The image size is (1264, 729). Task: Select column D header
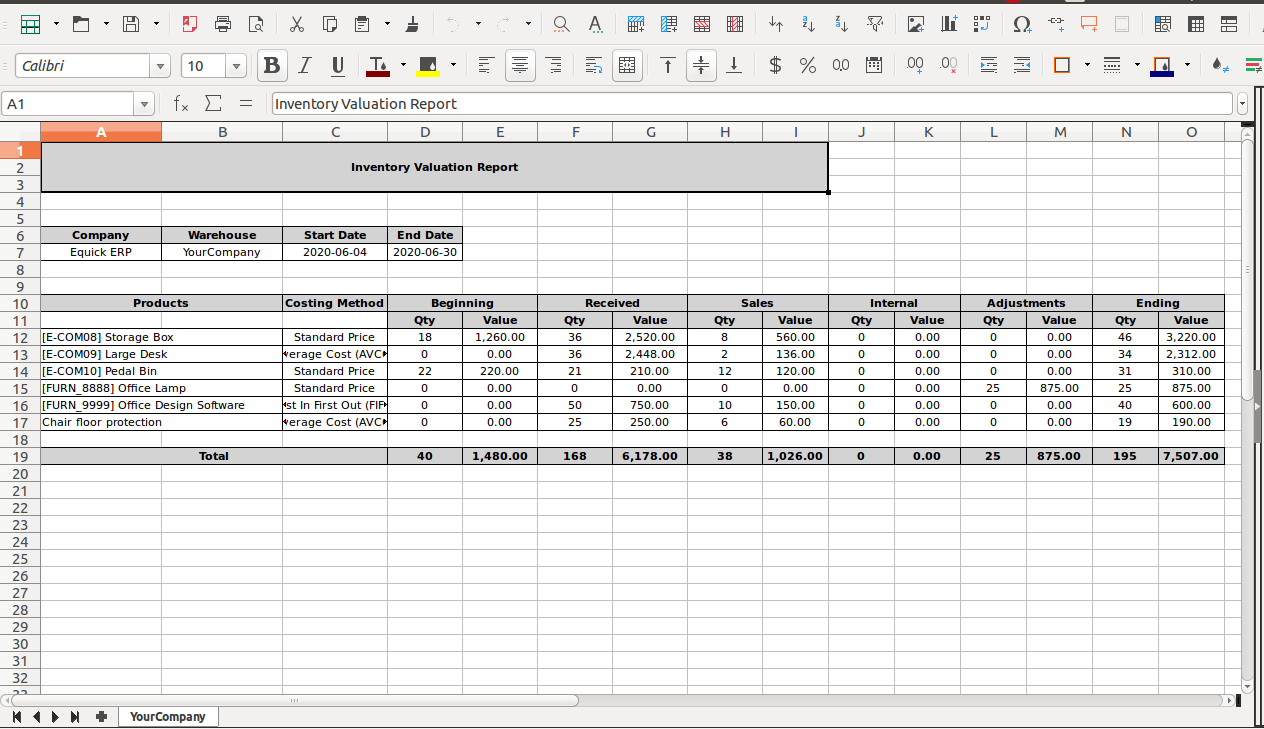click(425, 132)
